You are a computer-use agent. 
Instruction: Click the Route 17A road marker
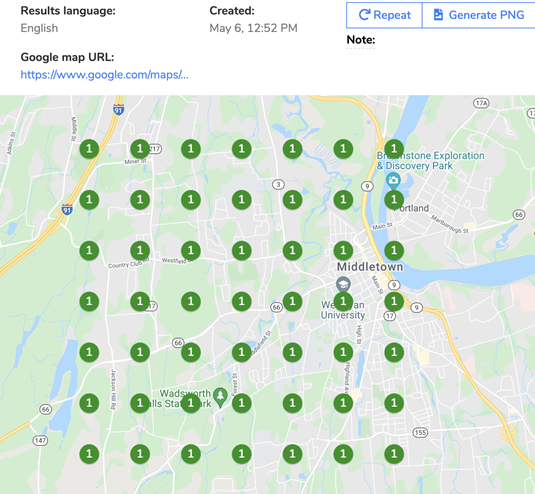click(x=481, y=103)
